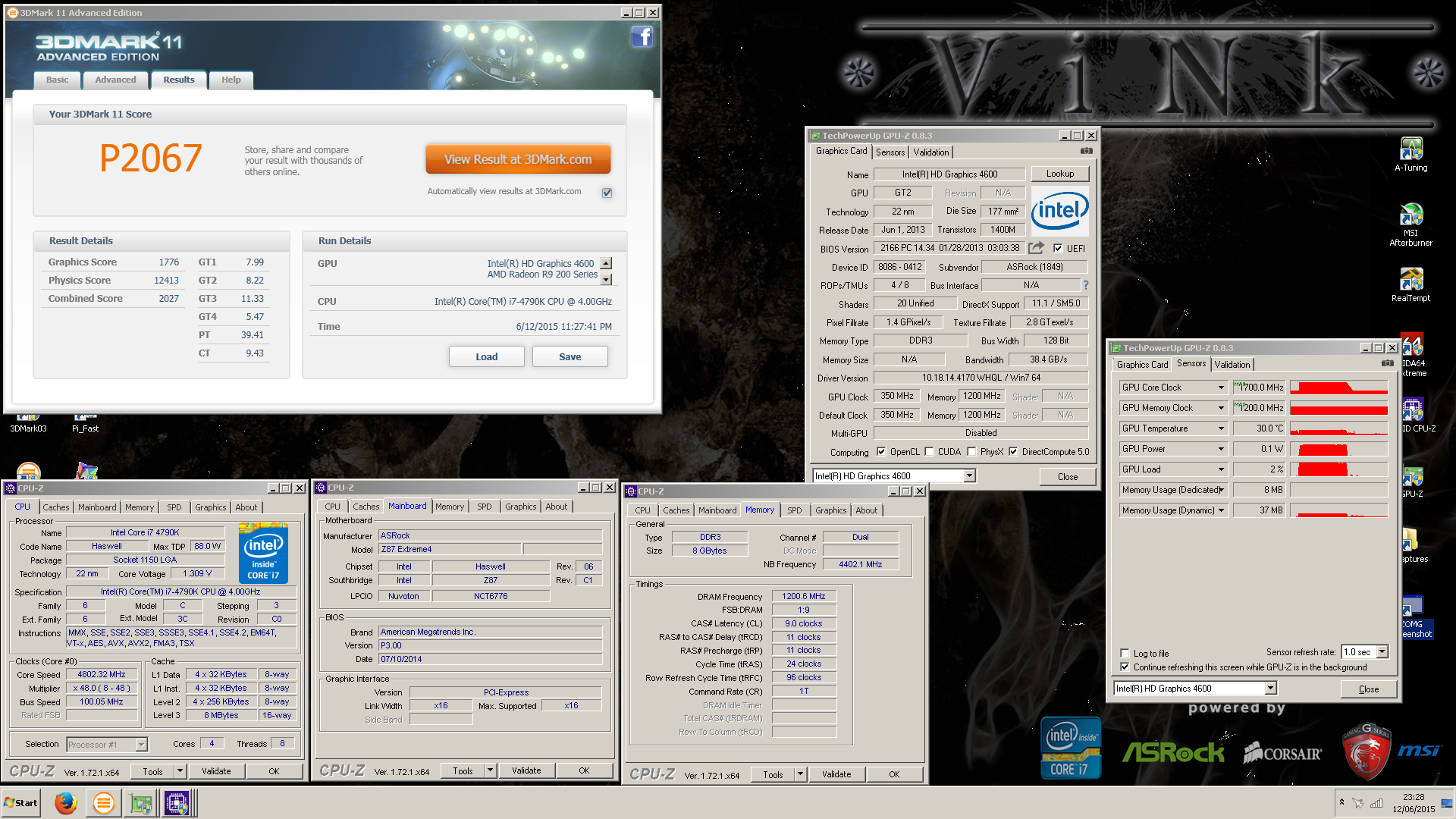Switch to the Basic tab in 3DMark 11
The width and height of the screenshot is (1456, 819).
(57, 80)
